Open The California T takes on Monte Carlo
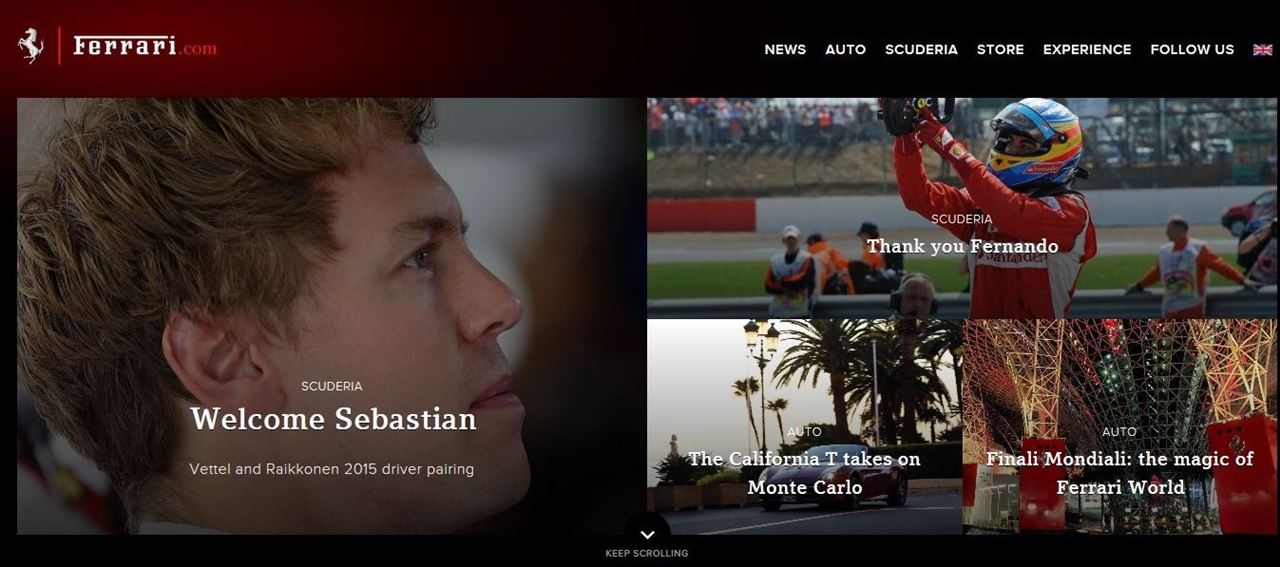1280x567 pixels. click(804, 472)
